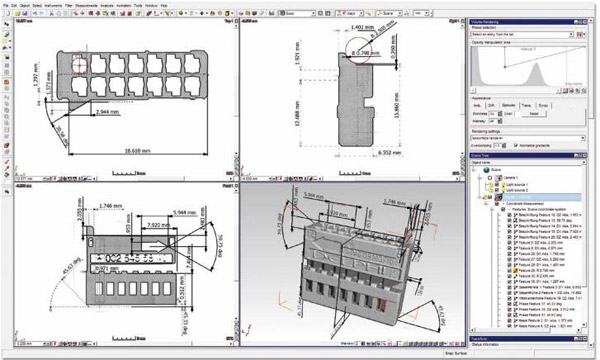This screenshot has height=360, width=600.
Task: Switch to the Specular appearance tab
Action: pos(509,105)
